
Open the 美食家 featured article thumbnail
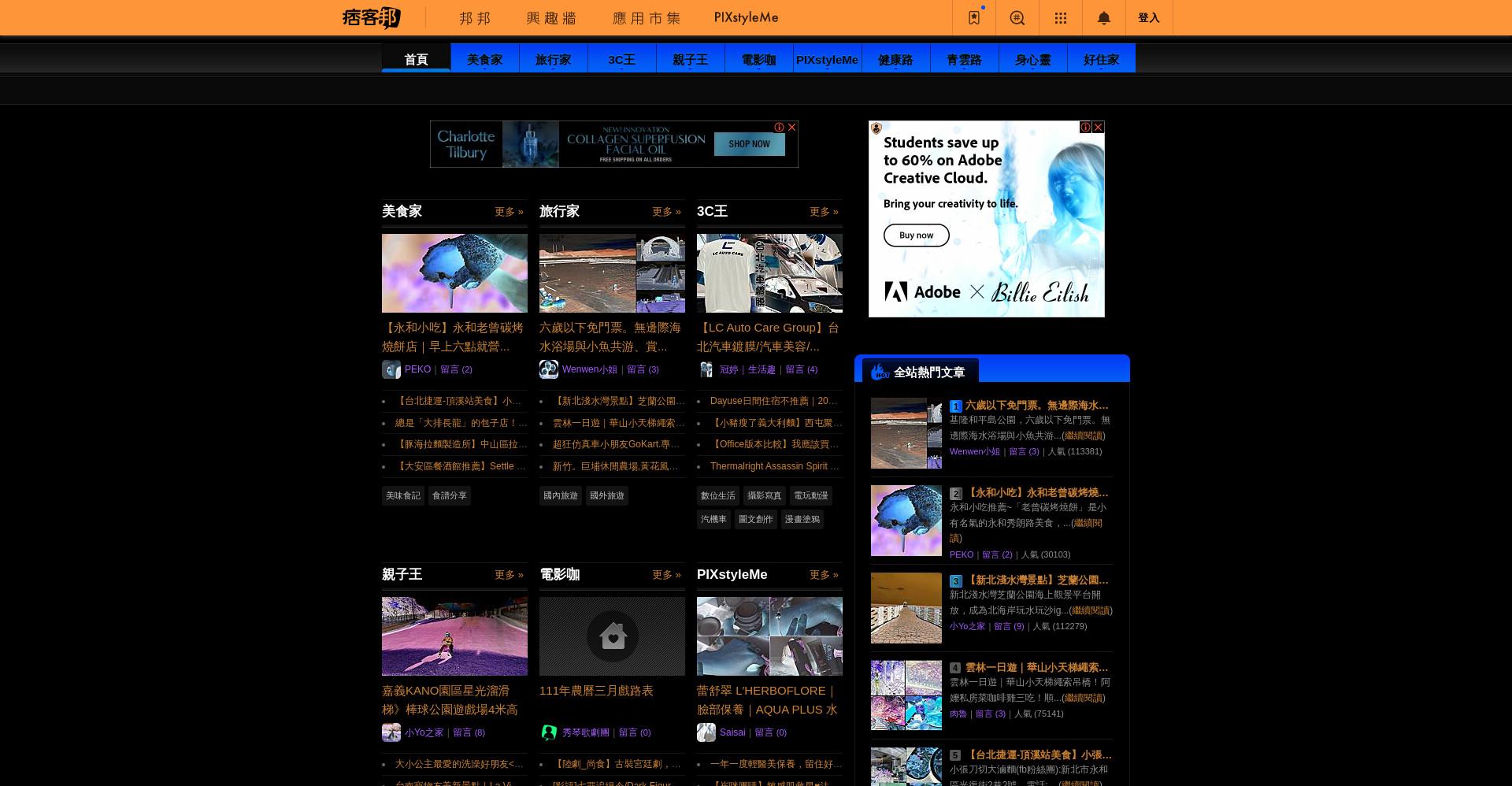(x=454, y=273)
